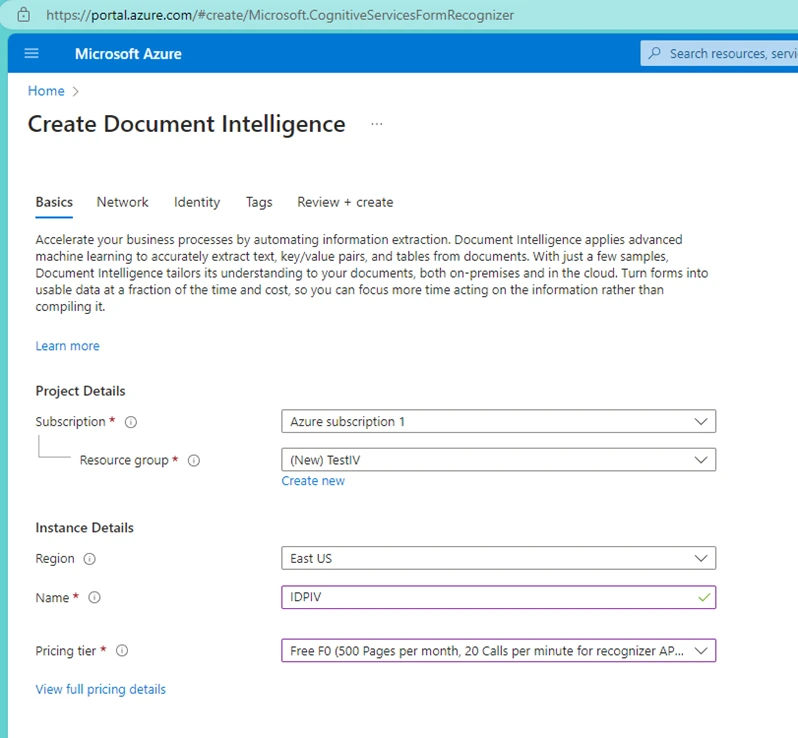Switch to the Review + create tab
This screenshot has width=798, height=738.
[x=345, y=202]
